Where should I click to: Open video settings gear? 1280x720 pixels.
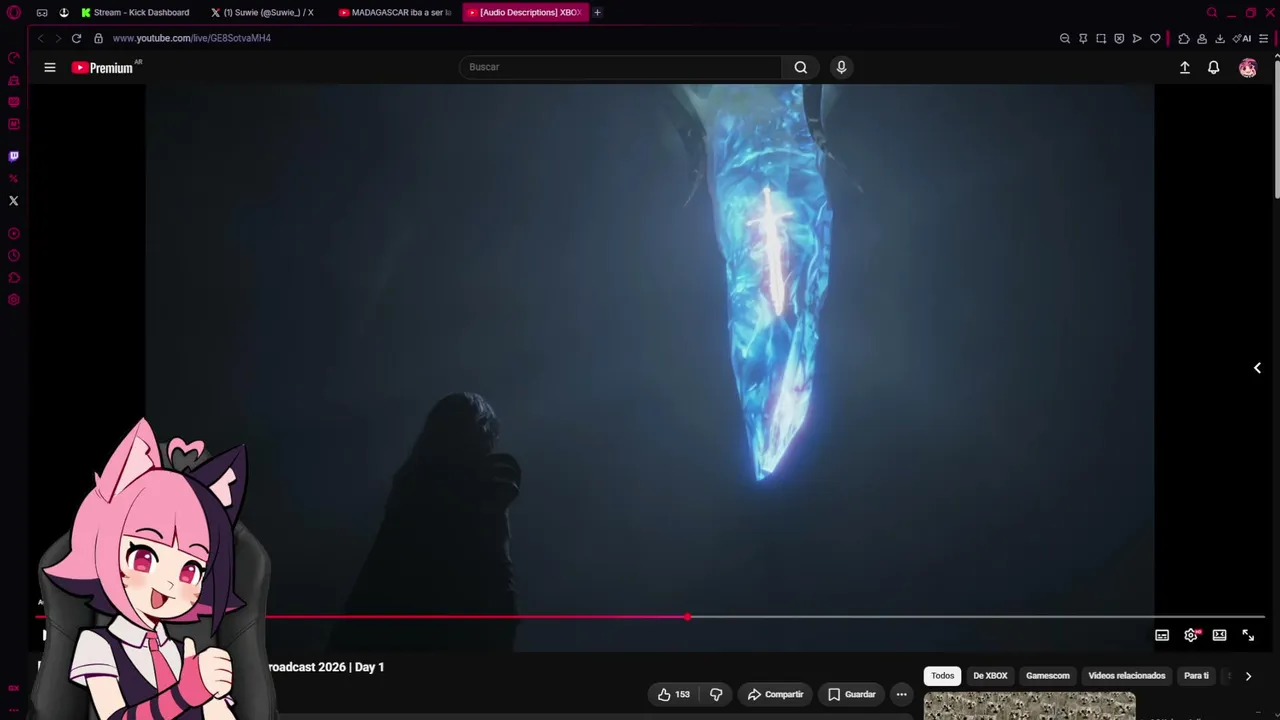tap(1191, 635)
